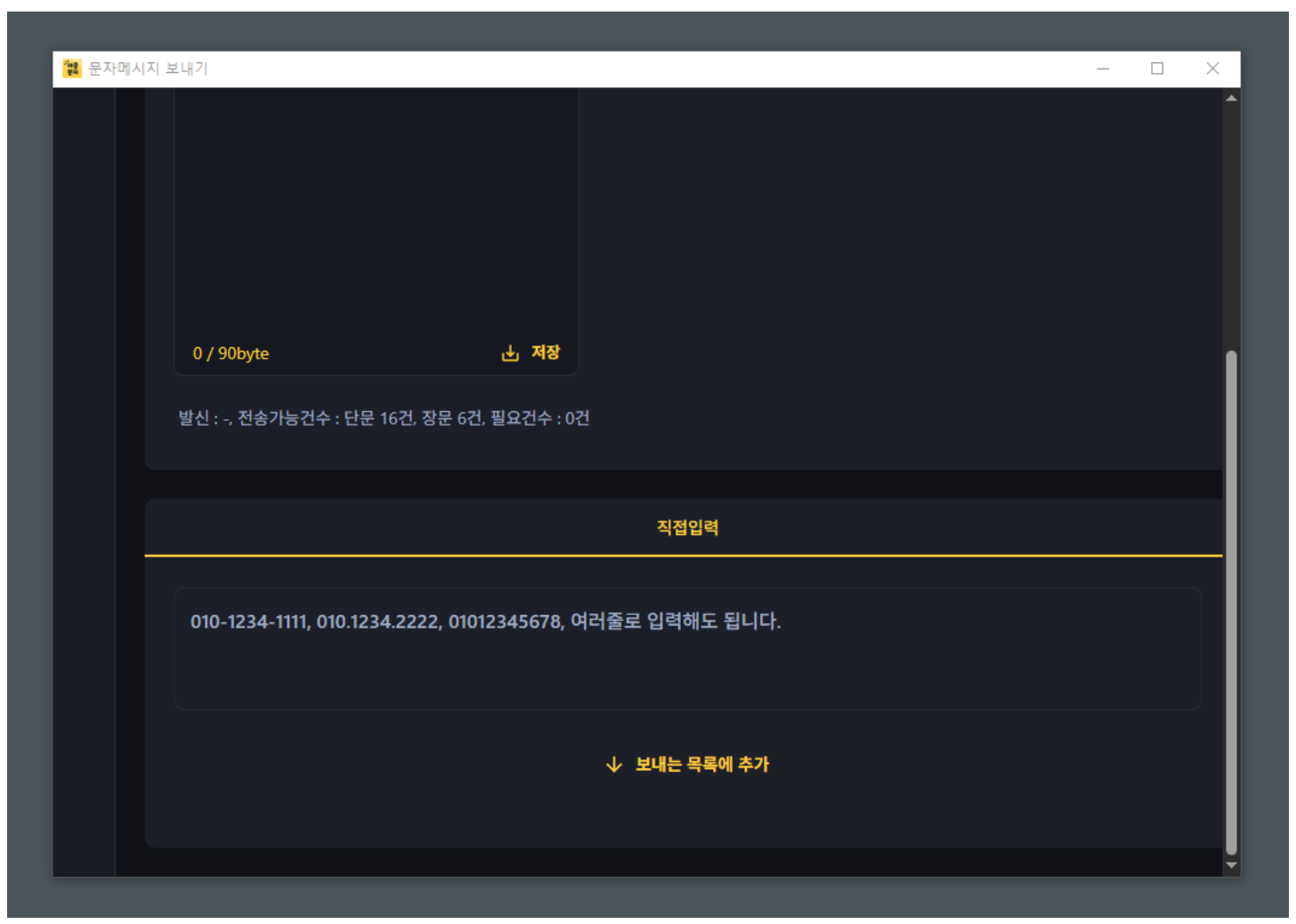Screen dimensions: 1296x924
Task: Click the vertical scrollbar thumb
Action: [1231, 603]
